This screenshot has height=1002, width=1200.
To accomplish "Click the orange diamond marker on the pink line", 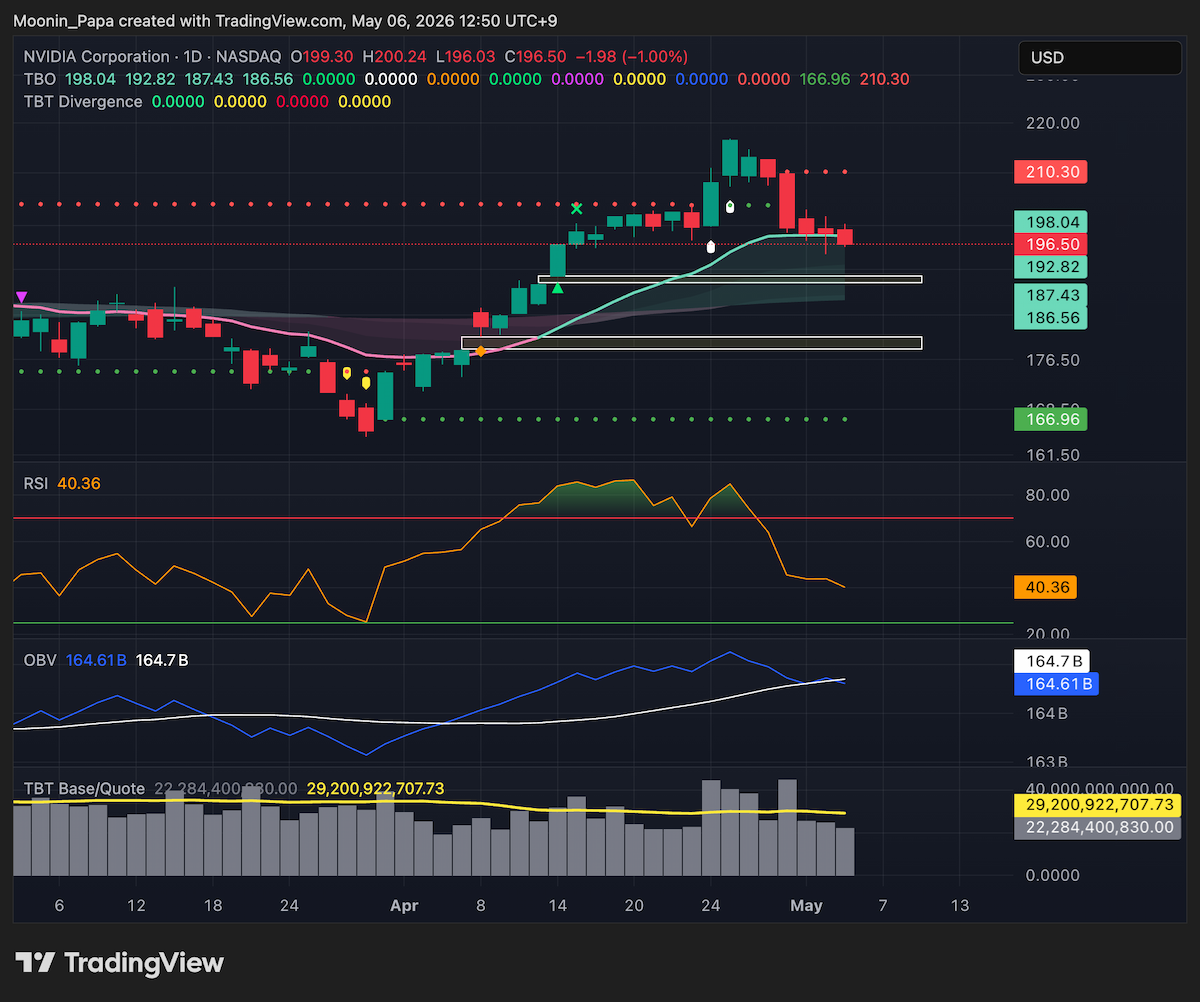I will (x=481, y=351).
